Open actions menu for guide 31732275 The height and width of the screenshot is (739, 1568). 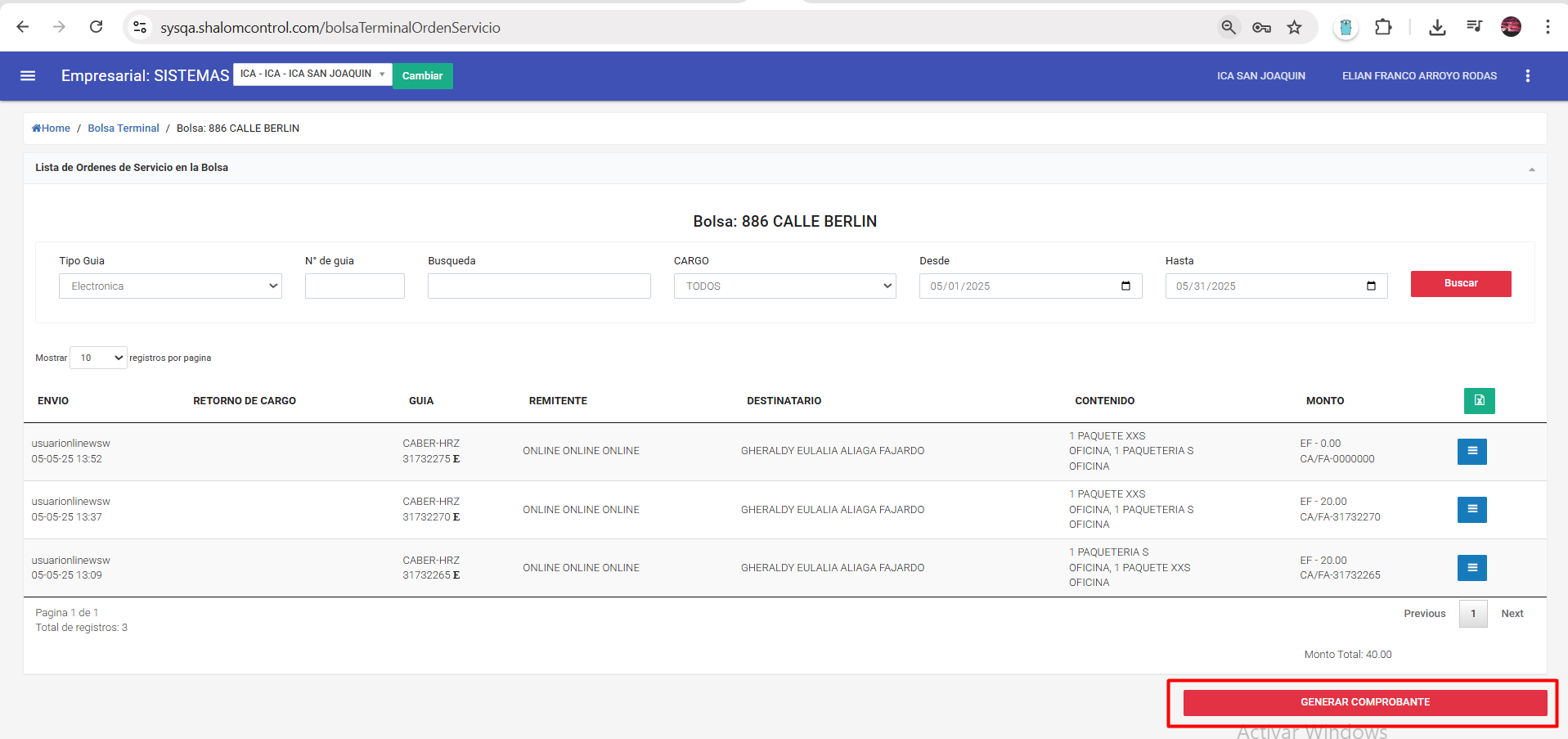click(1471, 451)
